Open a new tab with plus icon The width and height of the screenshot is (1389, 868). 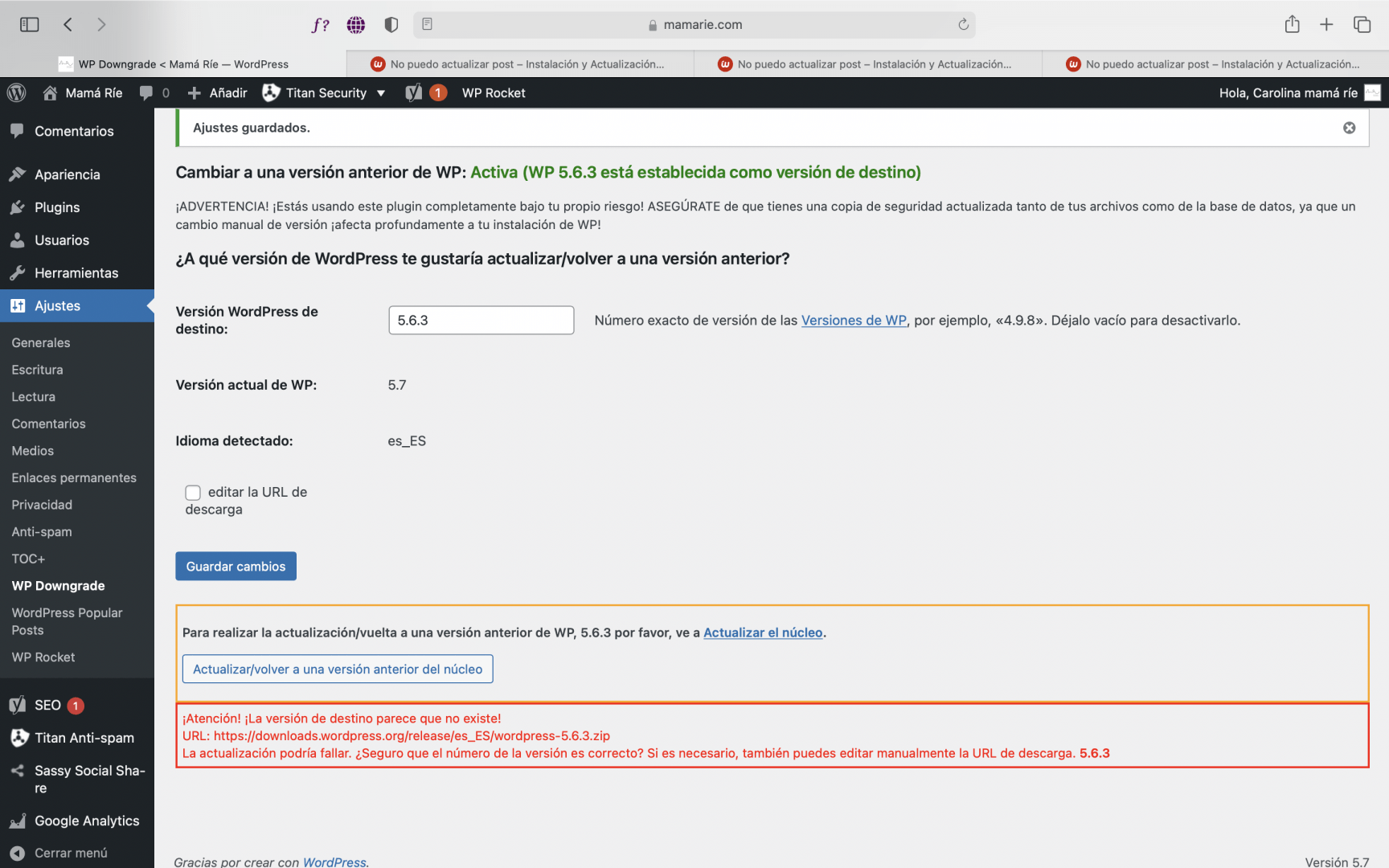click(x=1327, y=25)
